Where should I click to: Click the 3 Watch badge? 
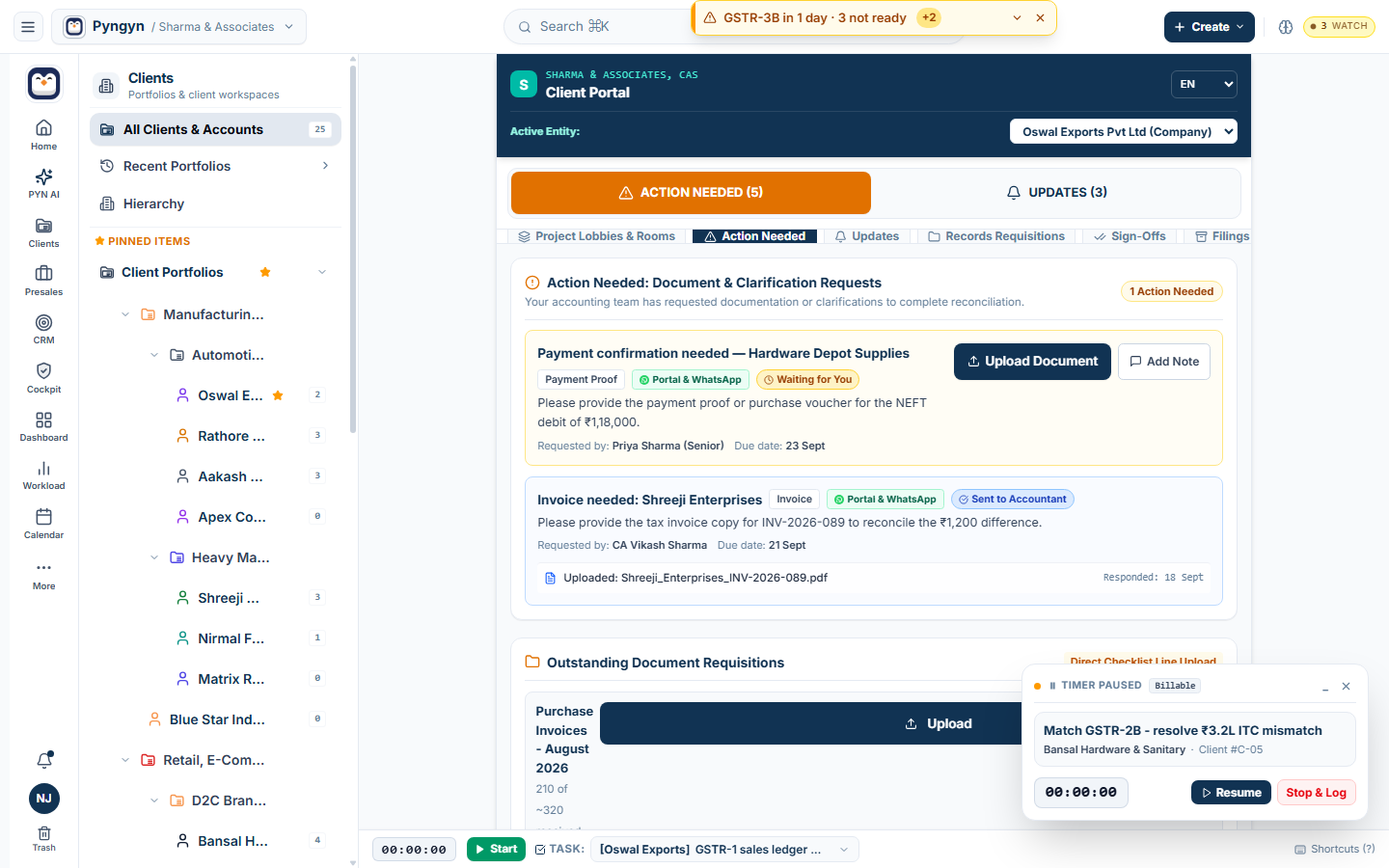coord(1339,27)
